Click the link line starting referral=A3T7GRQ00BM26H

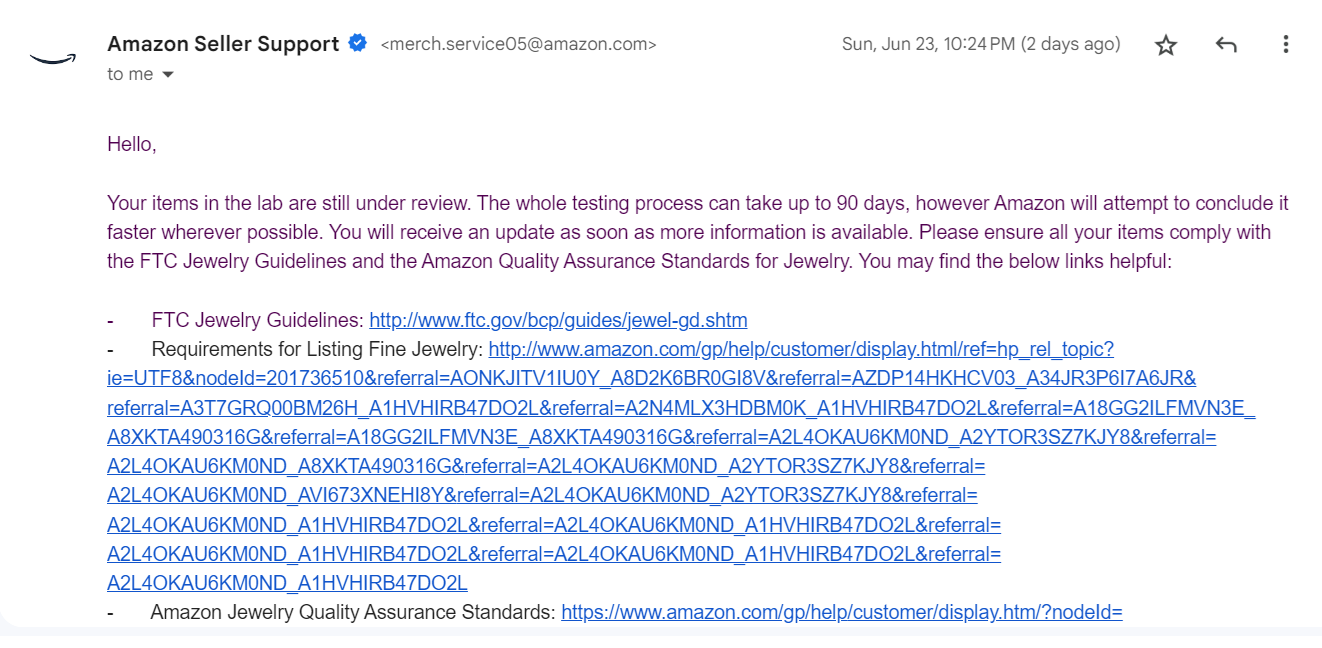point(681,408)
